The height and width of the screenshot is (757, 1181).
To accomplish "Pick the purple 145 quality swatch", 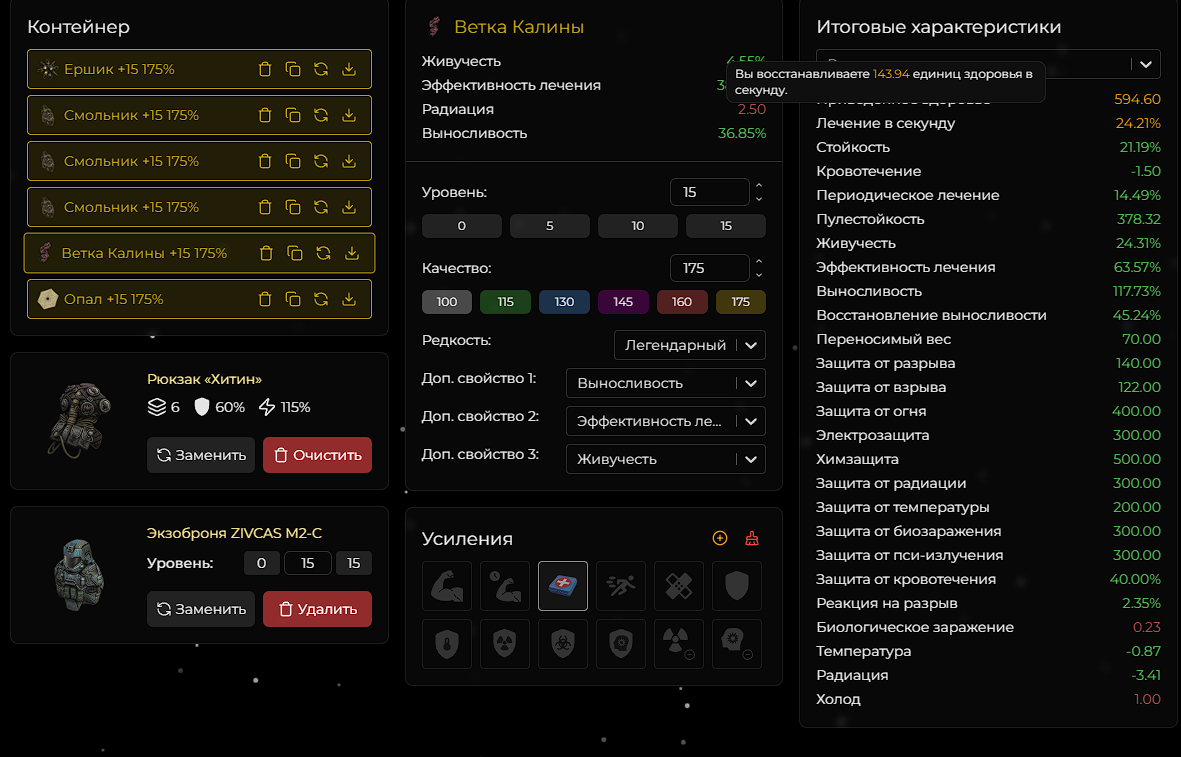I will (623, 302).
